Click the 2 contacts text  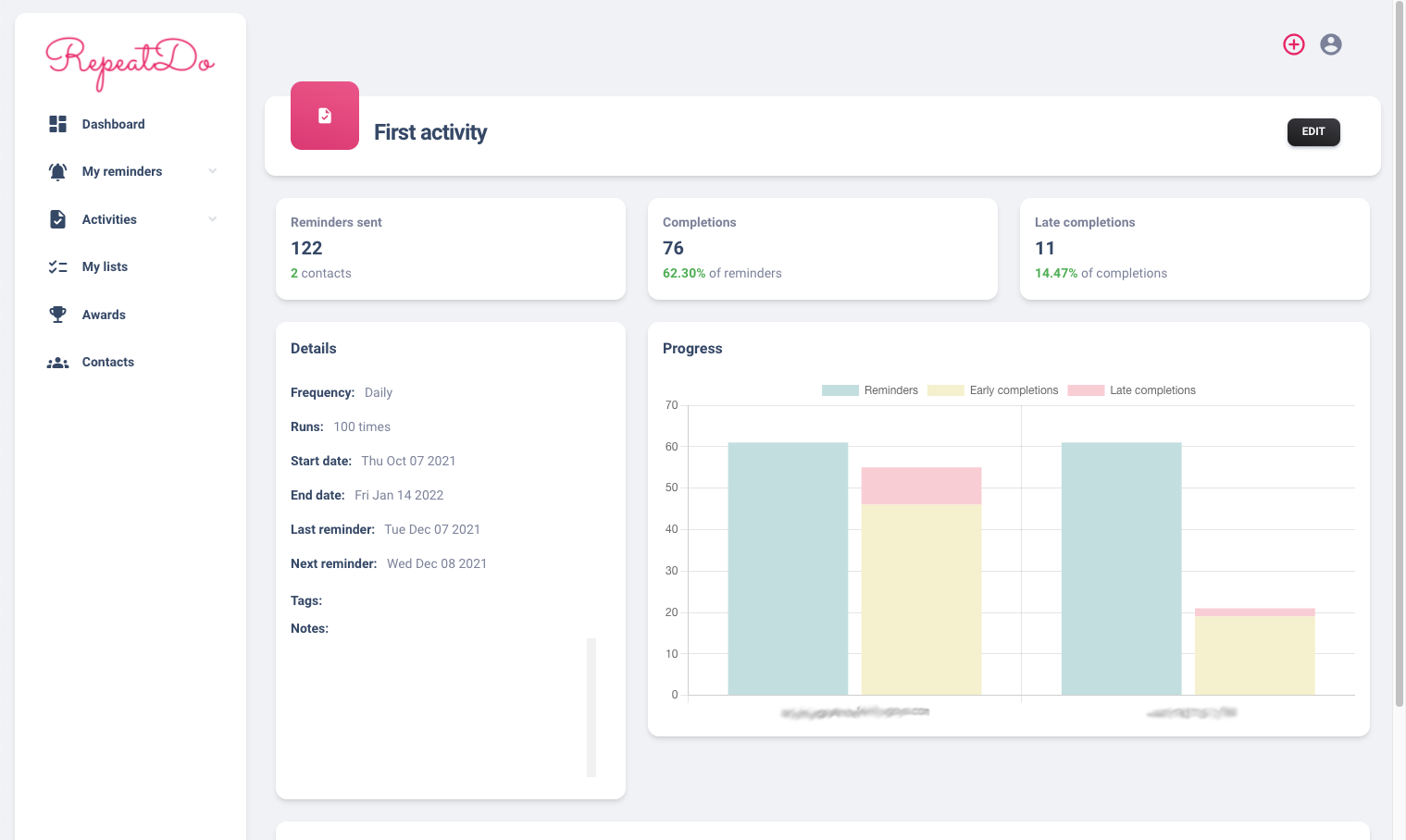pos(321,273)
